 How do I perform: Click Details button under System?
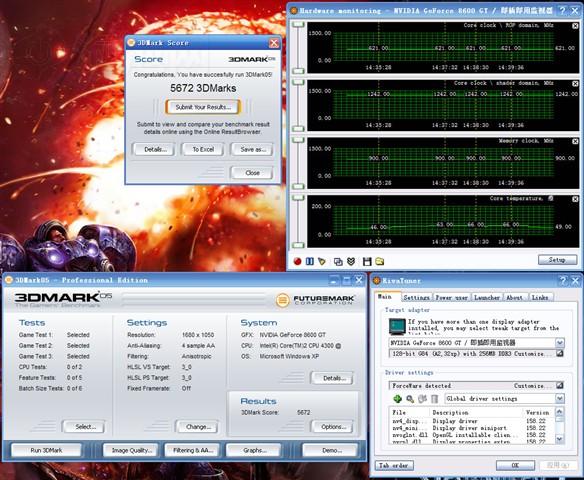click(x=332, y=378)
